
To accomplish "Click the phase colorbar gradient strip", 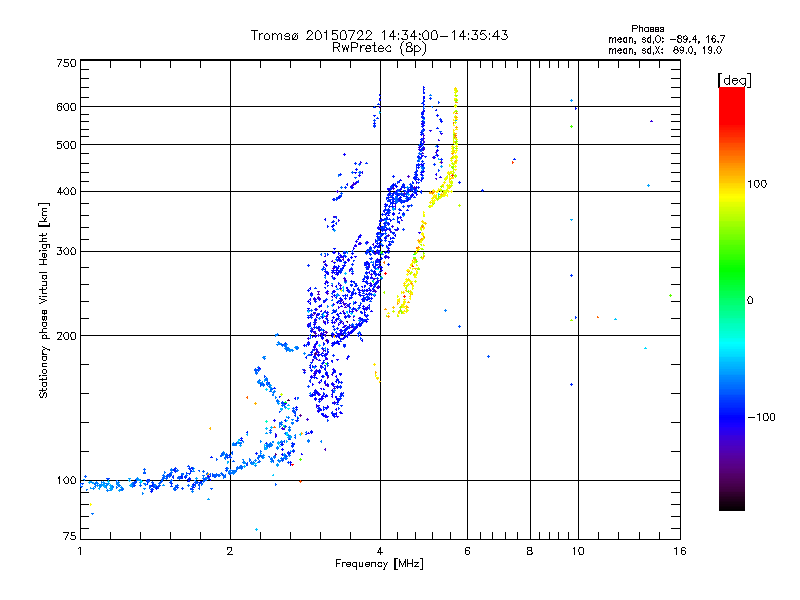I will tap(732, 298).
